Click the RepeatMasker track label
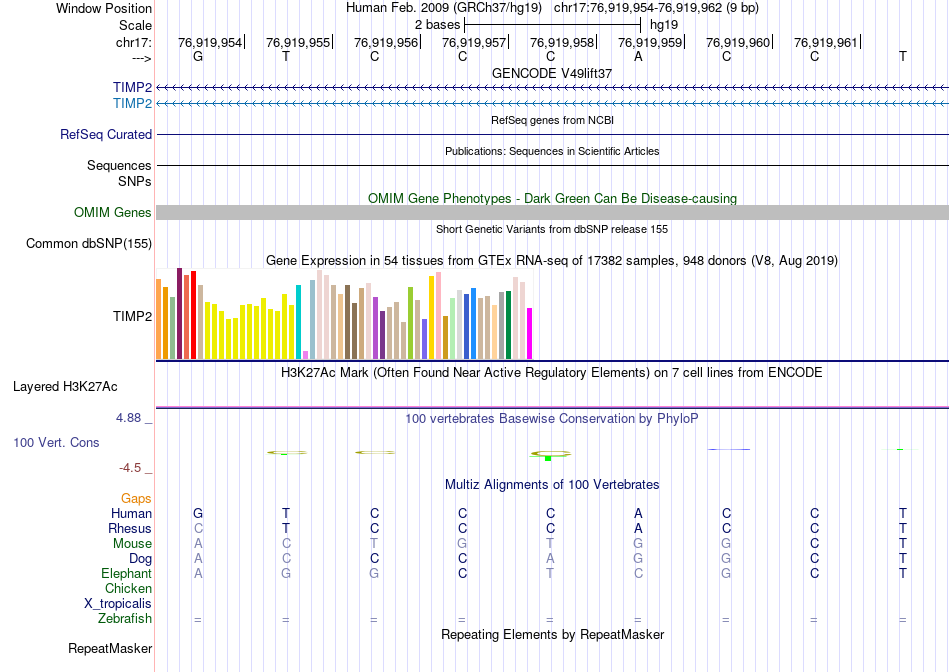This screenshot has width=950, height=672. [x=110, y=648]
